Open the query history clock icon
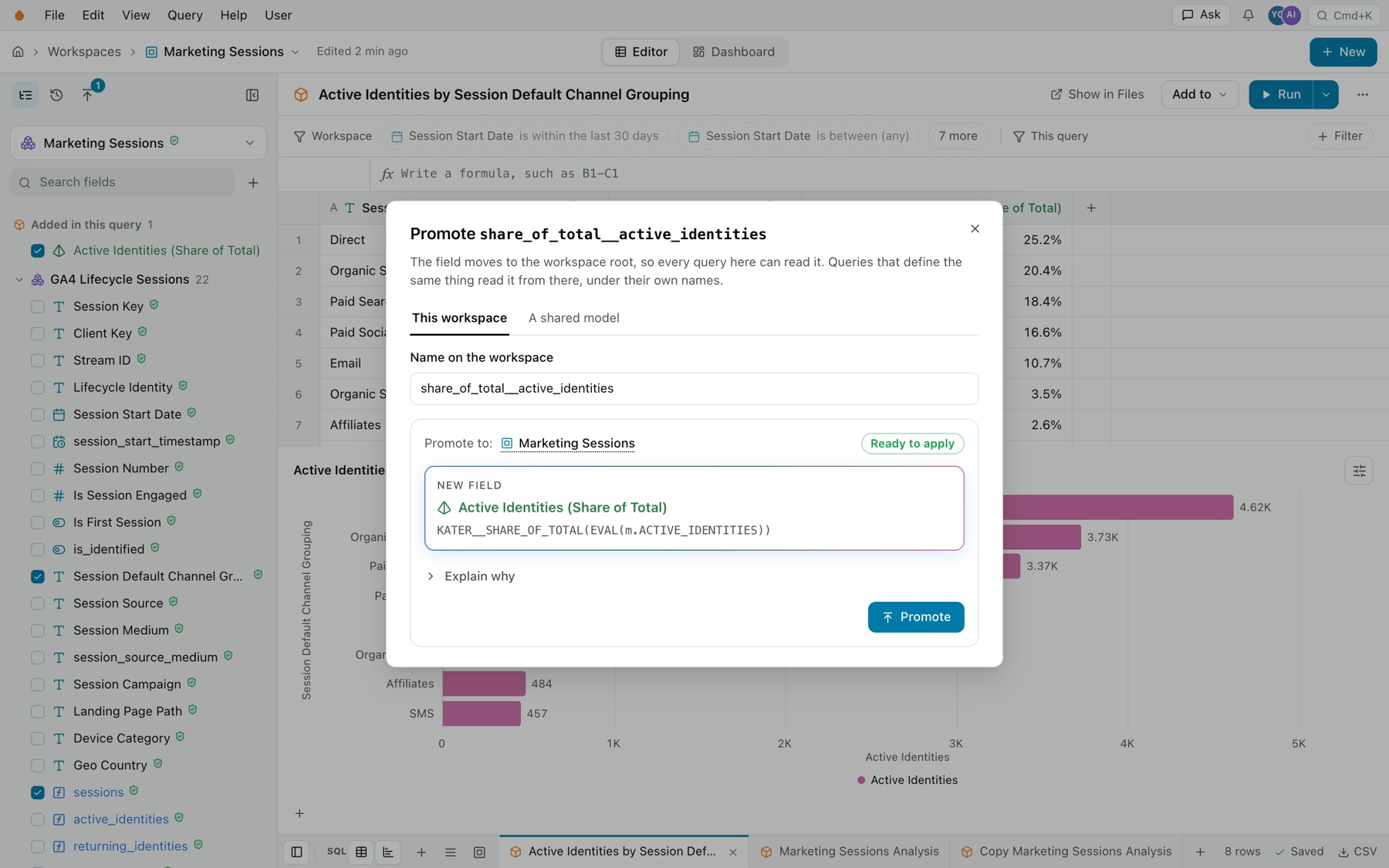 click(x=56, y=95)
